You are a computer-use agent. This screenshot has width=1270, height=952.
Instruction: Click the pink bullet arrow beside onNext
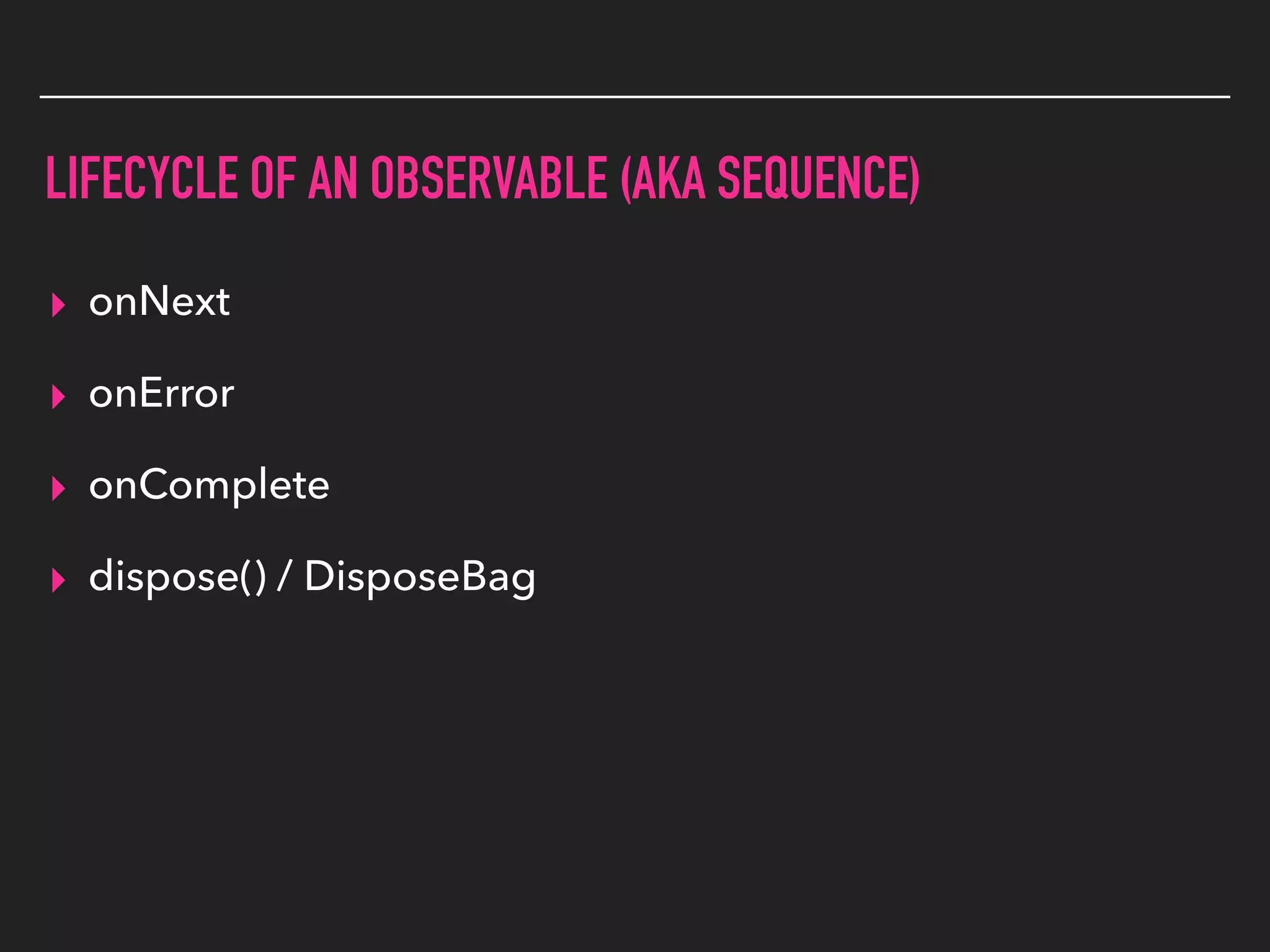[x=59, y=306]
